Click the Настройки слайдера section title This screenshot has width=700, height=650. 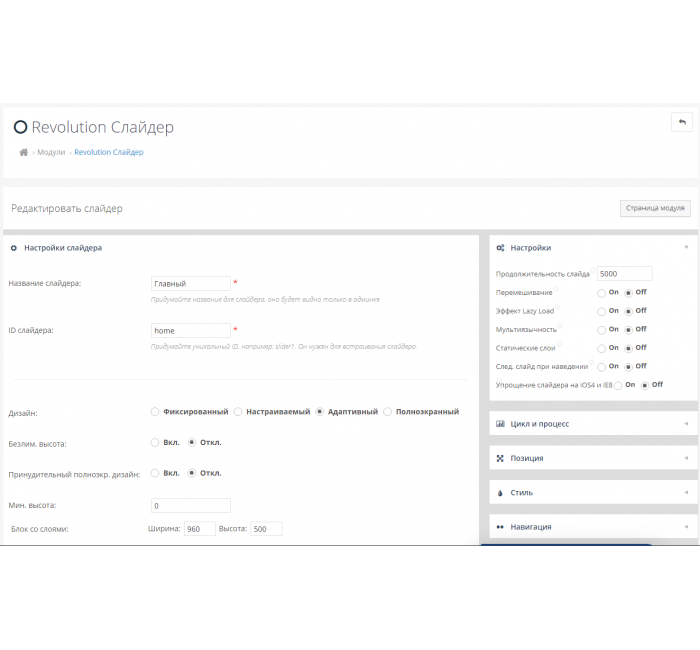click(x=63, y=248)
